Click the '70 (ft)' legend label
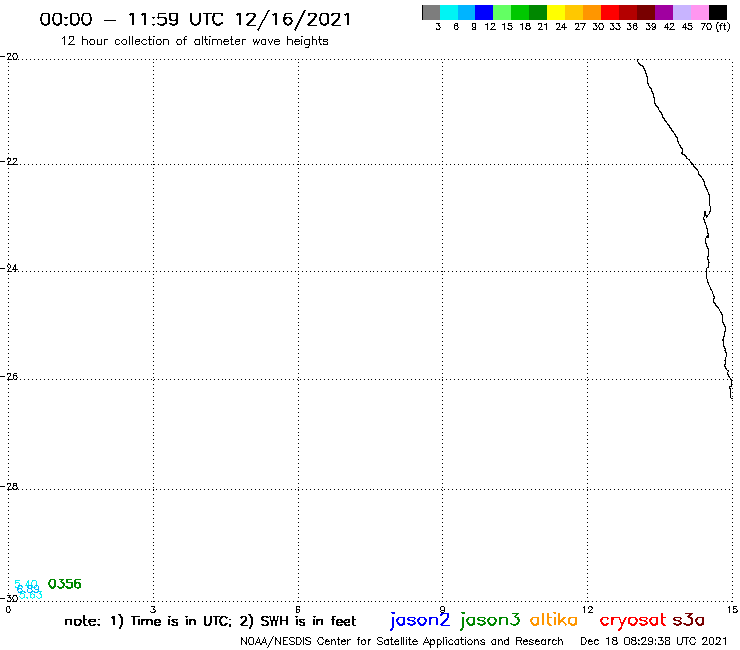Image resolution: width=740 pixels, height=650 pixels. click(715, 27)
